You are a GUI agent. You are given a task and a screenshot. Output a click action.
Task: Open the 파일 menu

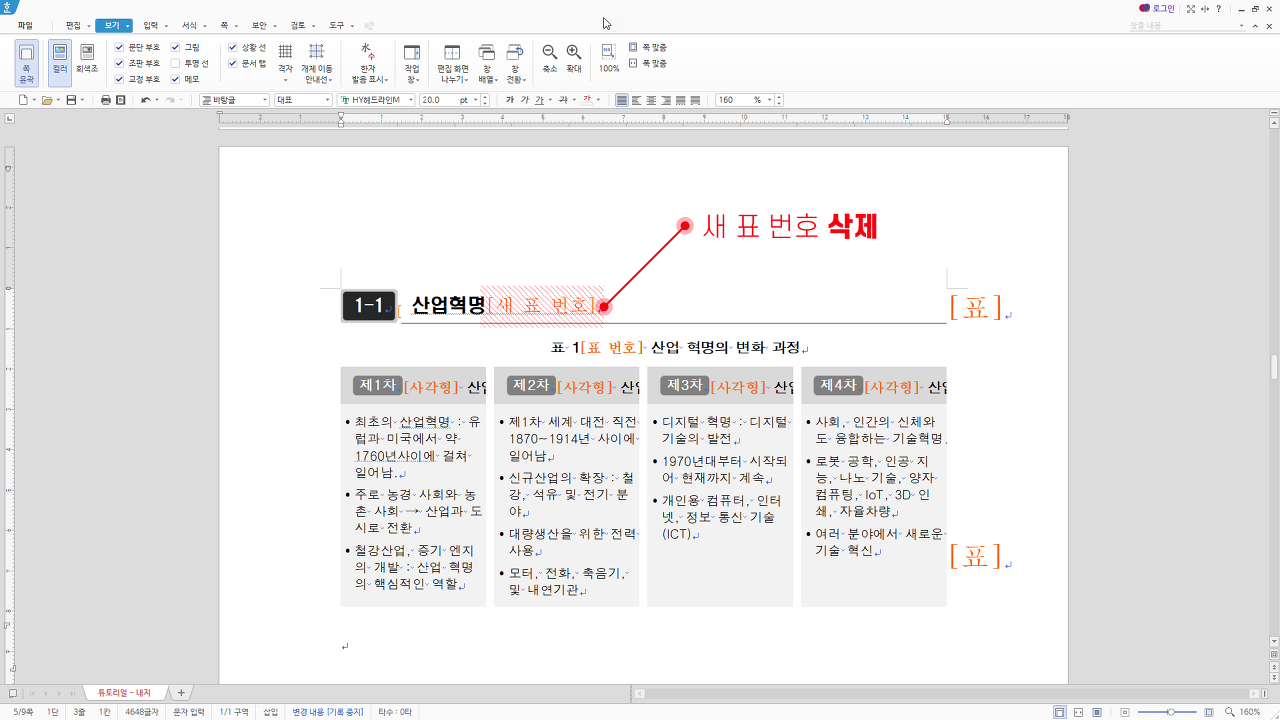click(25, 25)
